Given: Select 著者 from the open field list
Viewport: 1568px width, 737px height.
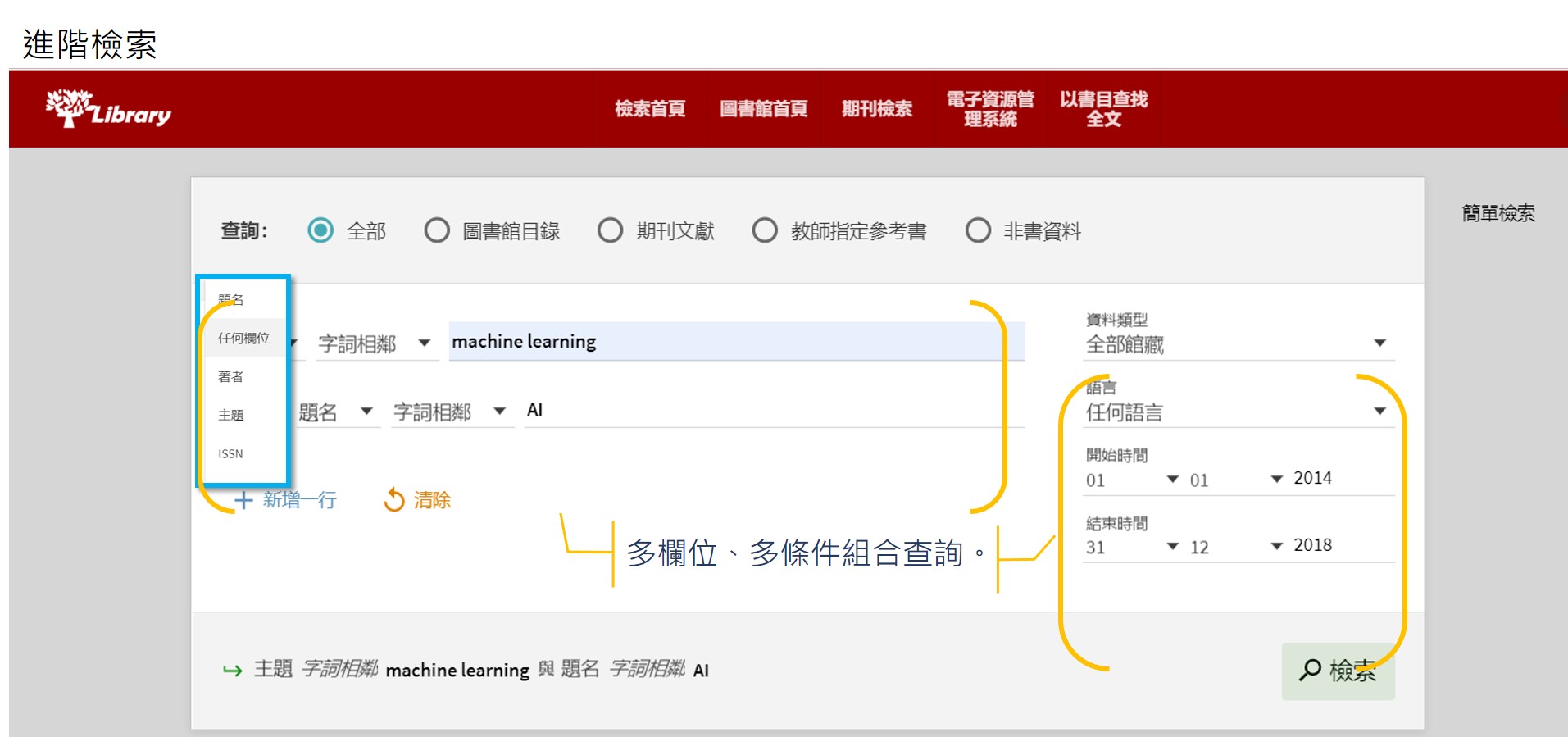Looking at the screenshot, I should point(231,376).
